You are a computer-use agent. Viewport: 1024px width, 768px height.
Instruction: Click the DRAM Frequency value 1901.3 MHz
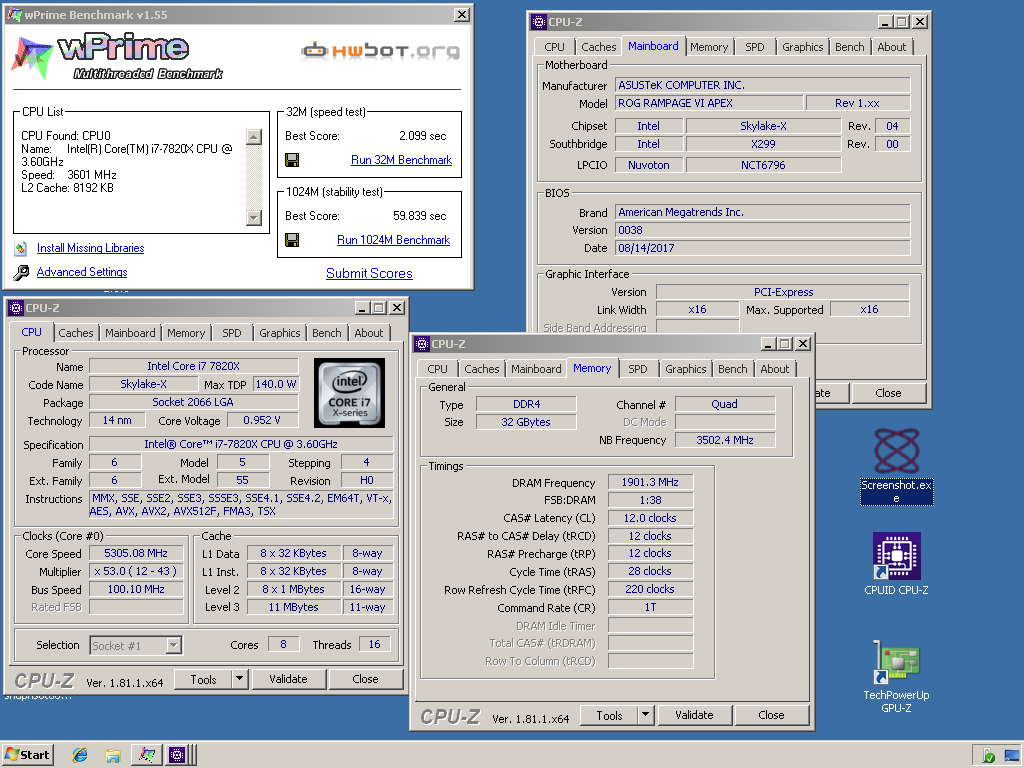click(x=650, y=483)
